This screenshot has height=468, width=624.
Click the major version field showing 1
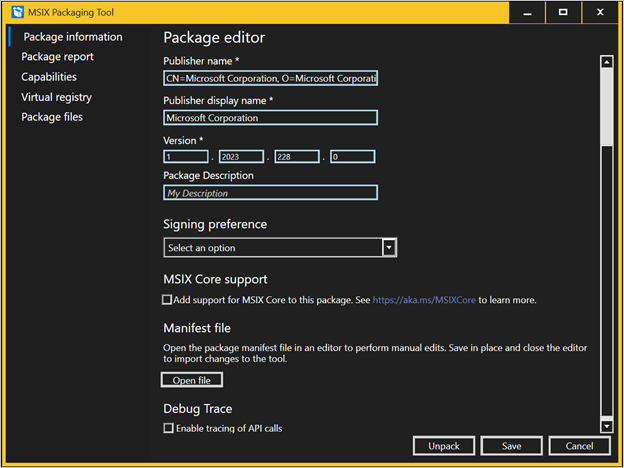click(186, 157)
